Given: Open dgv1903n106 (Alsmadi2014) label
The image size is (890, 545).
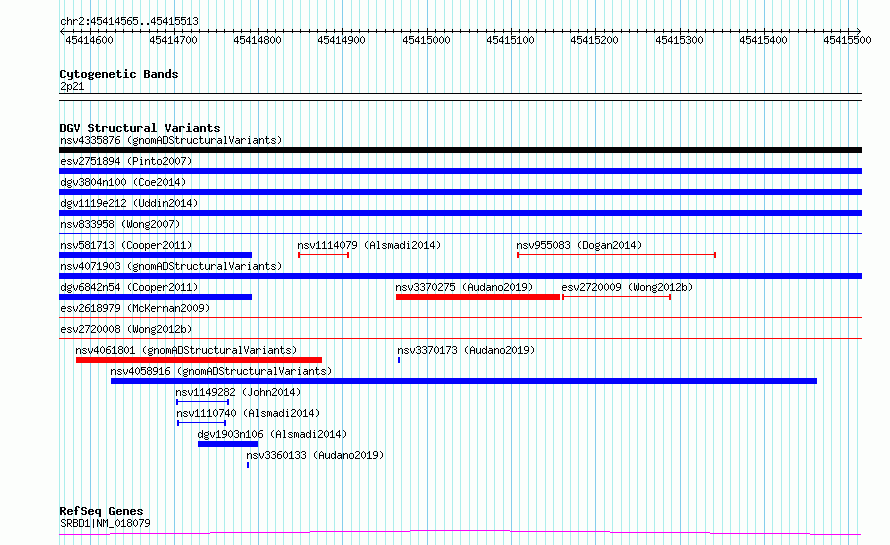Looking at the screenshot, I should point(272,434).
